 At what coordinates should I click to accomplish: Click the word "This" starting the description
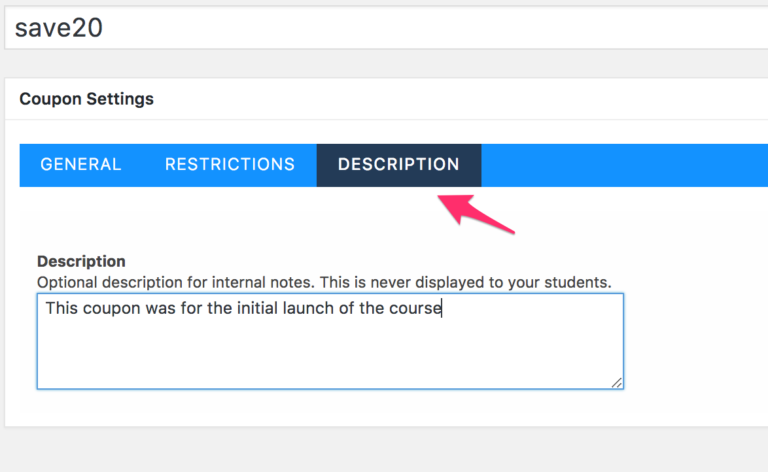click(x=62, y=308)
